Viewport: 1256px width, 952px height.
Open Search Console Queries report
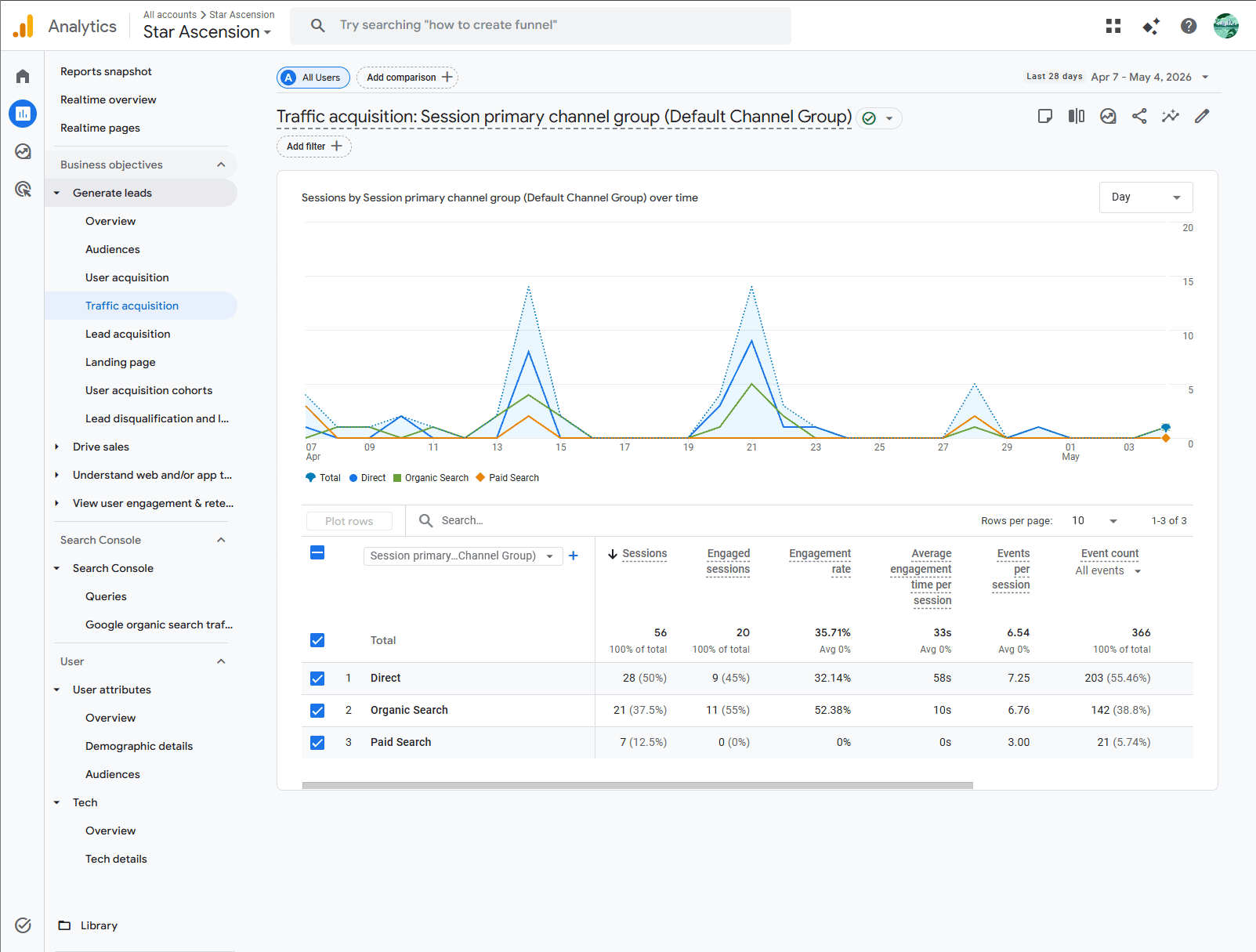pyautogui.click(x=106, y=596)
